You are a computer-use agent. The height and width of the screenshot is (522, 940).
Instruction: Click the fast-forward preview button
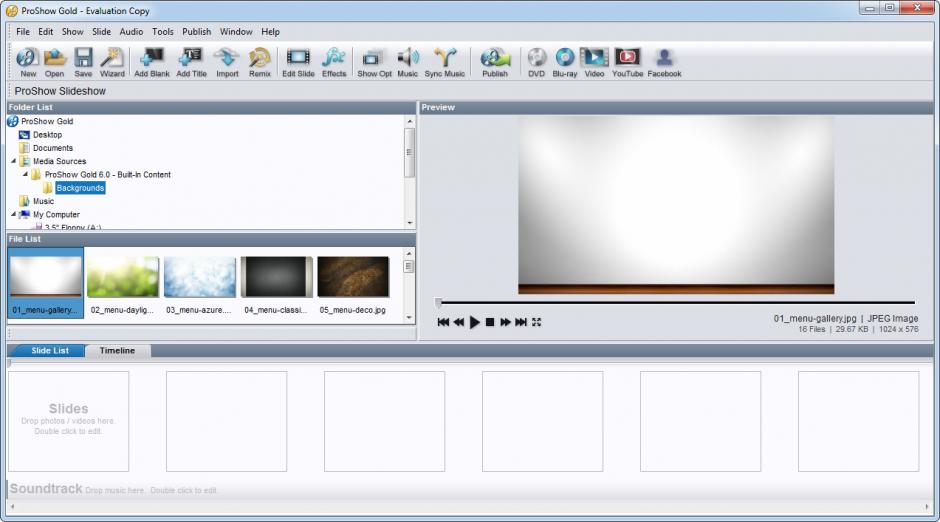pos(505,322)
